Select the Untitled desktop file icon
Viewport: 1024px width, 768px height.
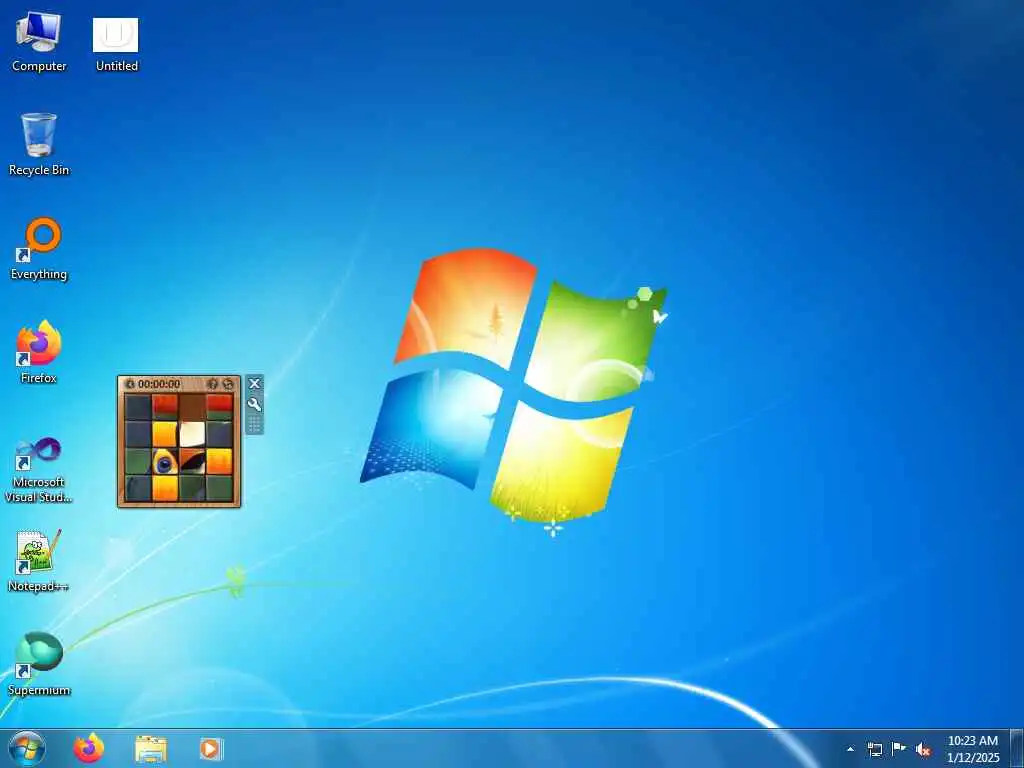[116, 43]
